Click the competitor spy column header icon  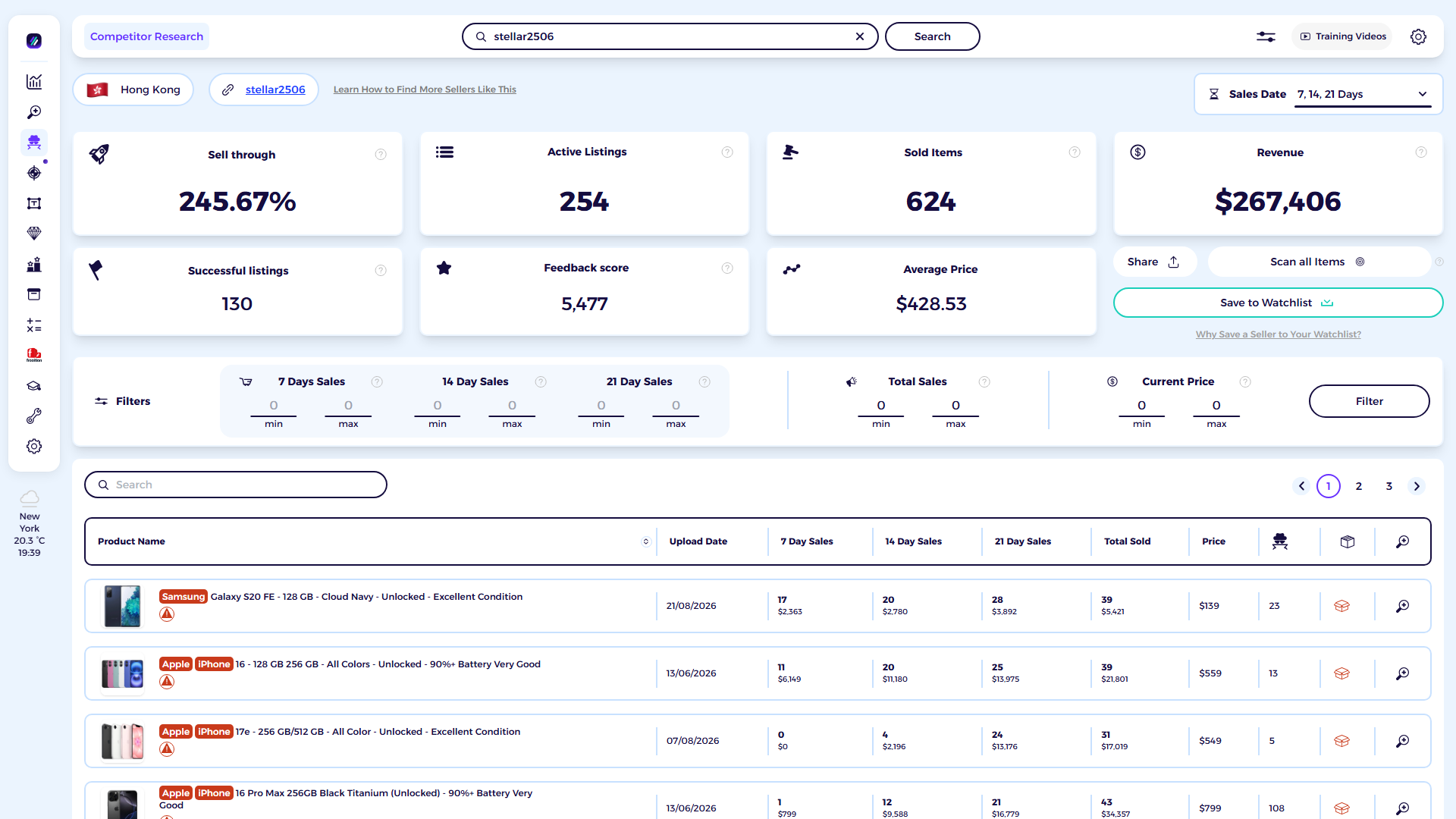point(1280,541)
